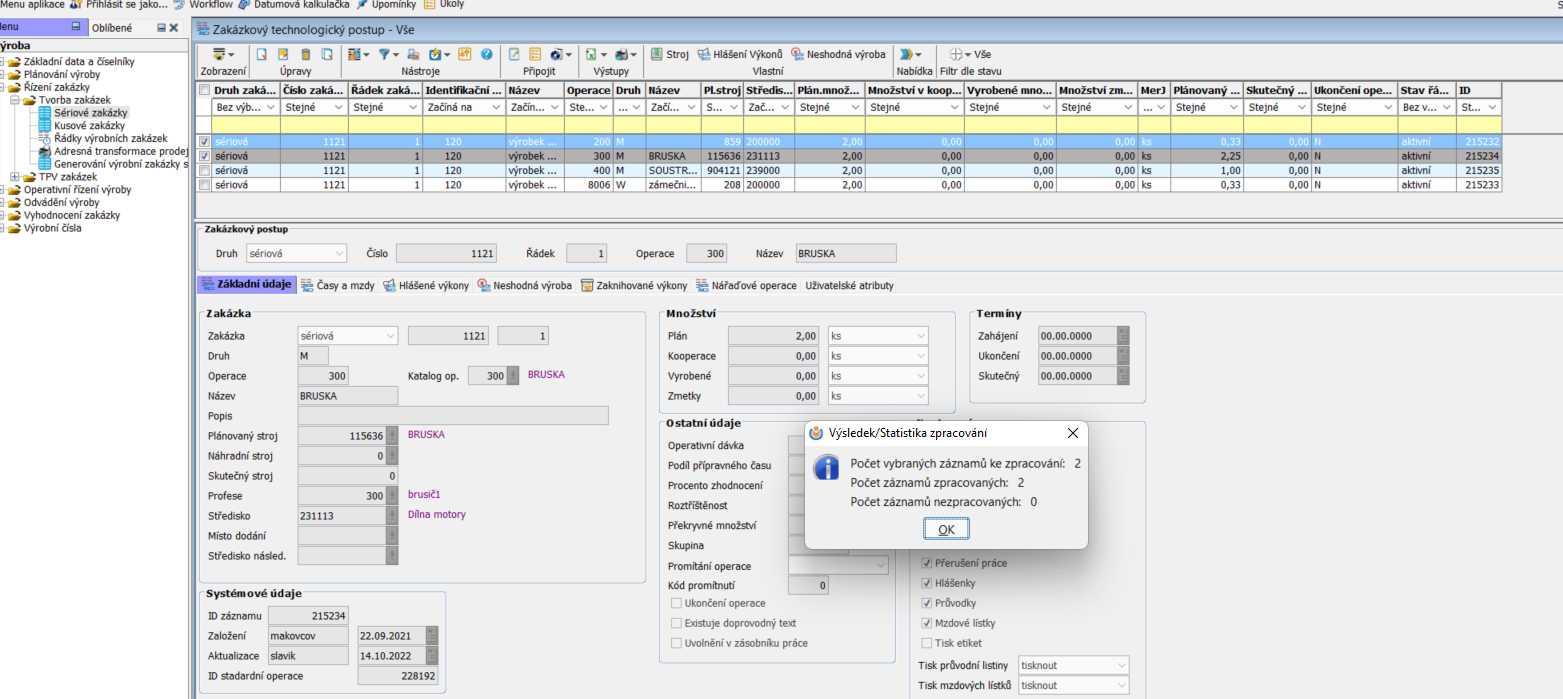Click the Popis input field

pos(453,416)
